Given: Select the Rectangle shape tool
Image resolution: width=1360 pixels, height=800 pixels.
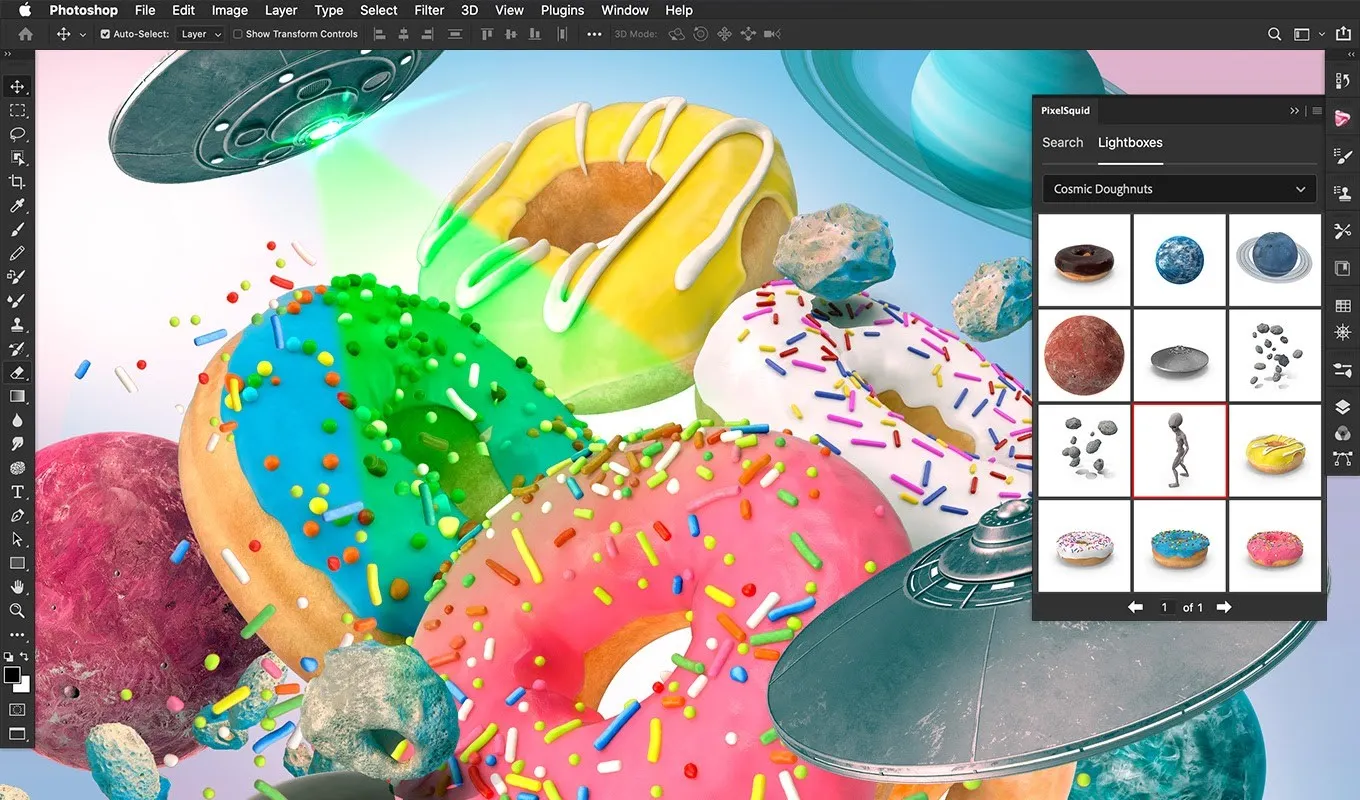Looking at the screenshot, I should [x=17, y=563].
